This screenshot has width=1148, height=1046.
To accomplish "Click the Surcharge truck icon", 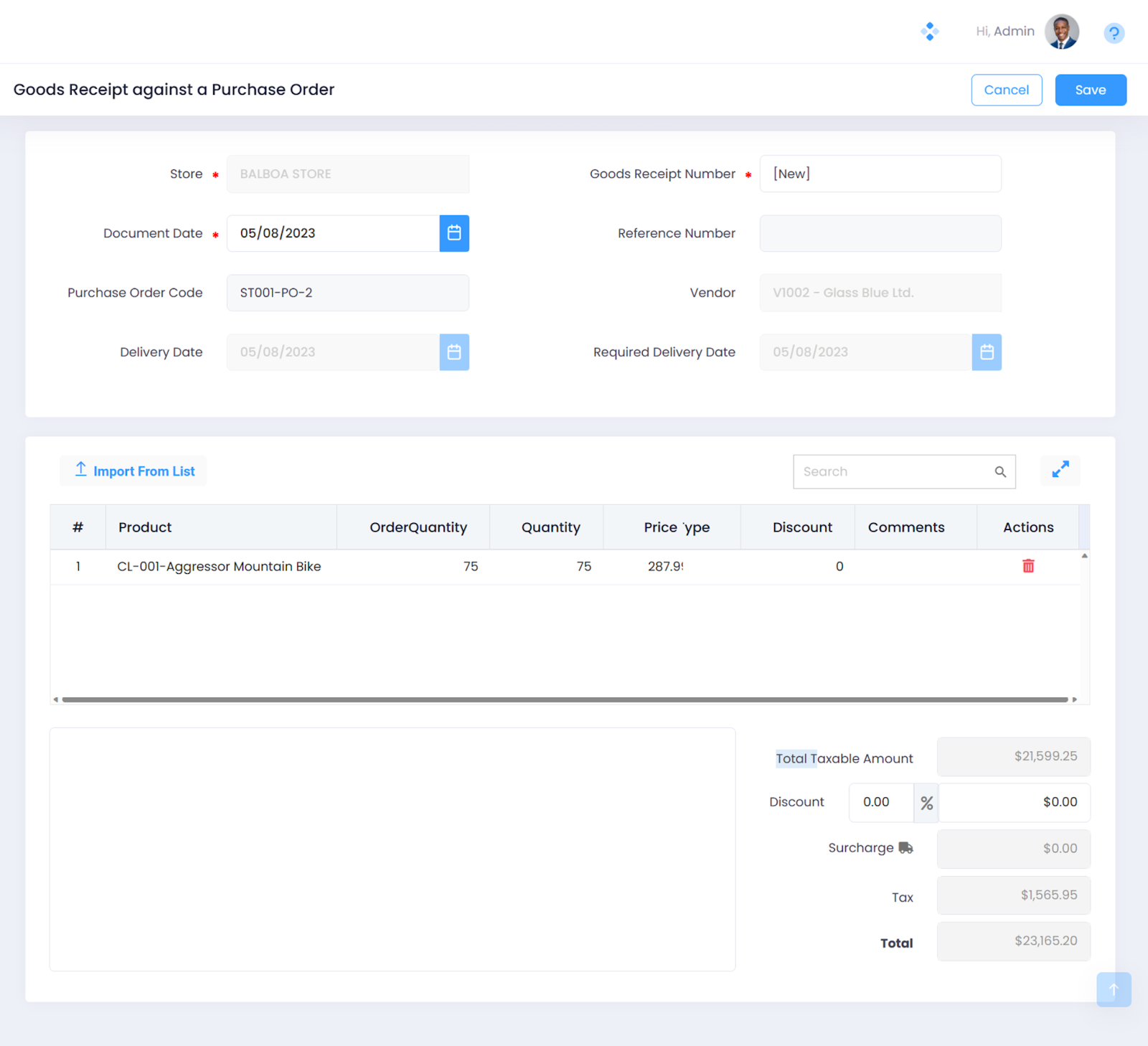I will [x=905, y=848].
